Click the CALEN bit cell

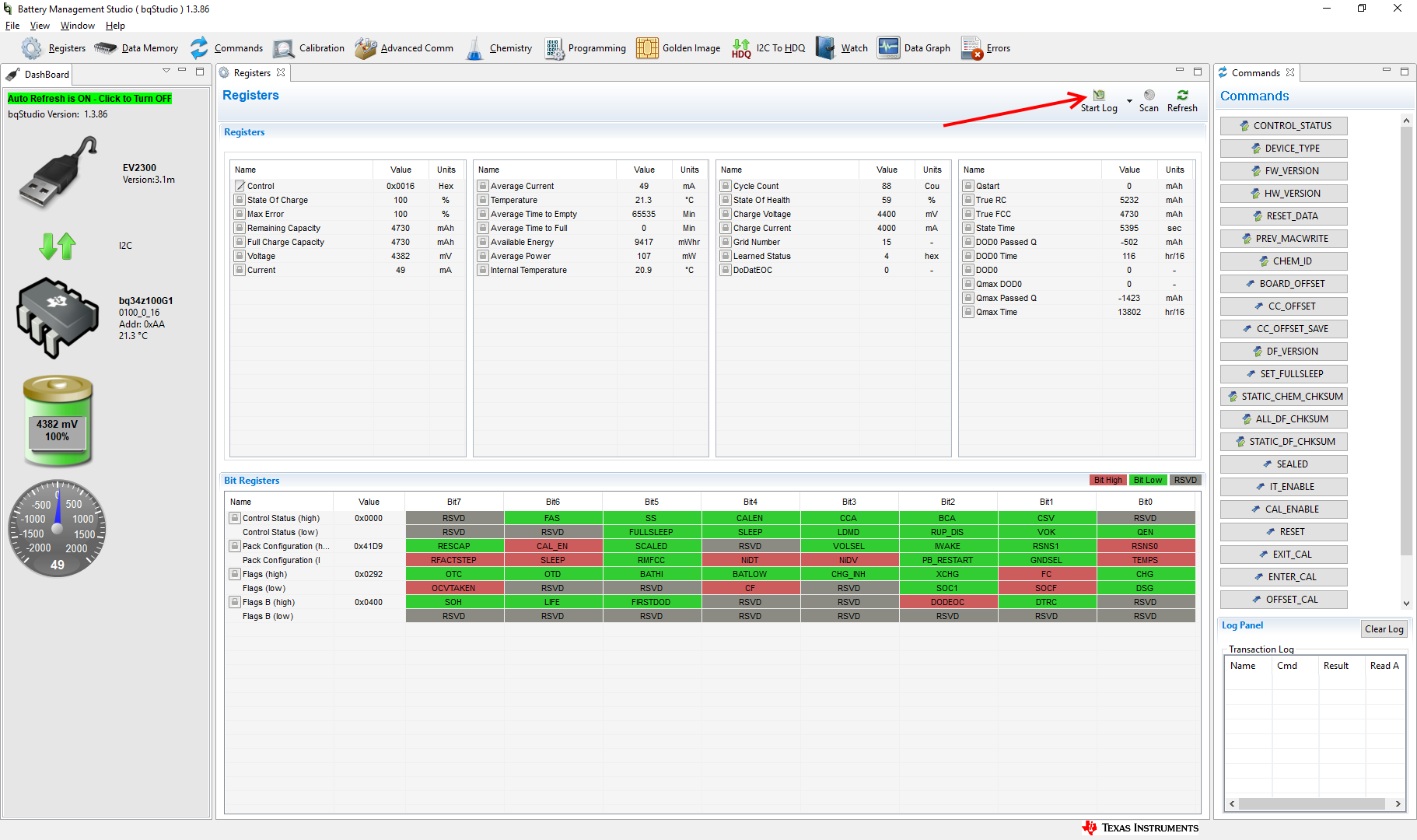750,518
